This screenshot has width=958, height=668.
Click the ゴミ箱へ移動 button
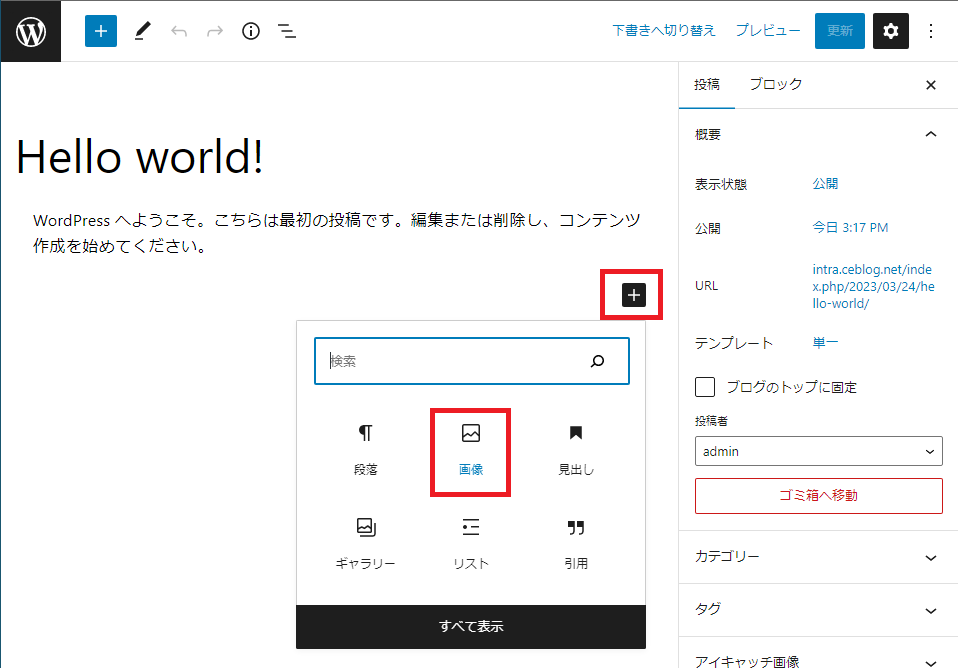tap(818, 496)
